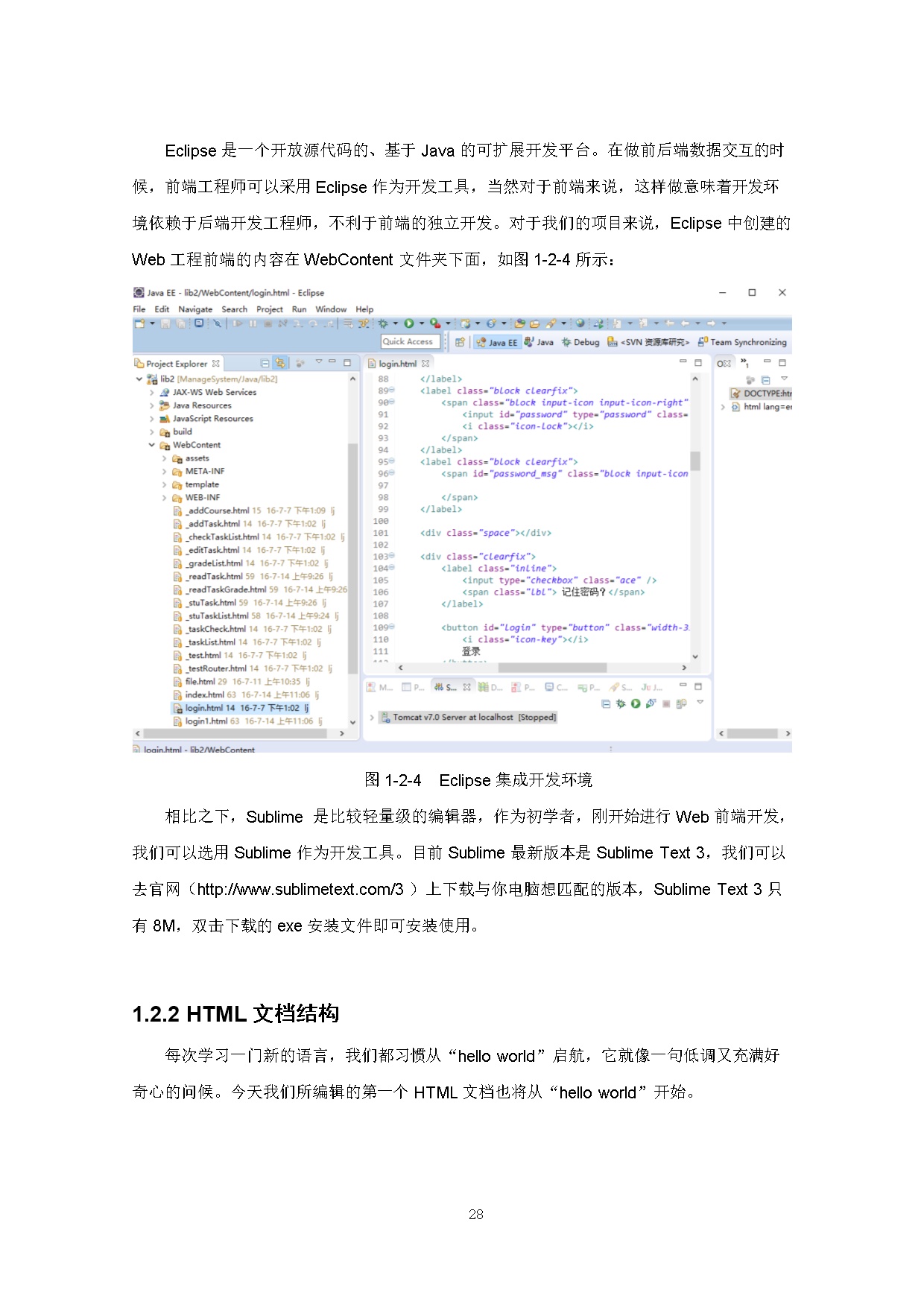
Task: Expand the assets folder
Action: point(164,458)
